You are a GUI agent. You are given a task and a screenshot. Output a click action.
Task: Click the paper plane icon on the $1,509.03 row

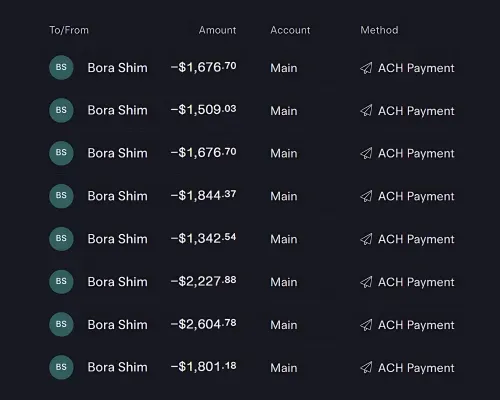point(366,111)
